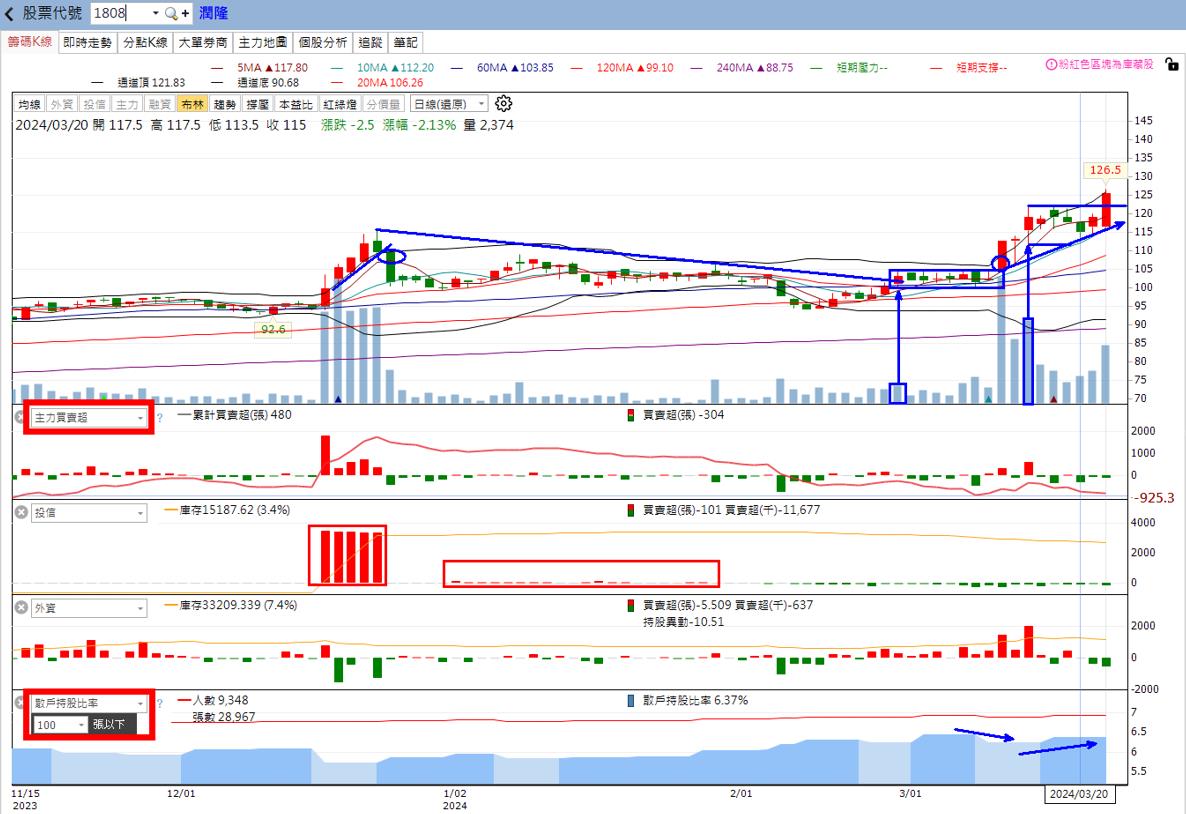The image size is (1186, 814).
Task: Click the plus icon to add stock
Action: tap(185, 14)
